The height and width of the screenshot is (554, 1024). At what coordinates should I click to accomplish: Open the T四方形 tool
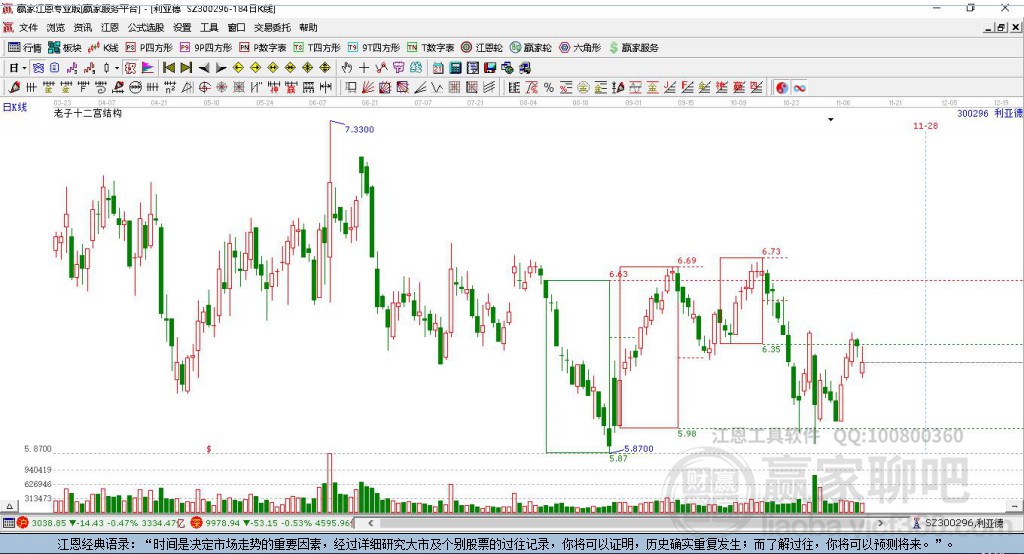pyautogui.click(x=317, y=48)
